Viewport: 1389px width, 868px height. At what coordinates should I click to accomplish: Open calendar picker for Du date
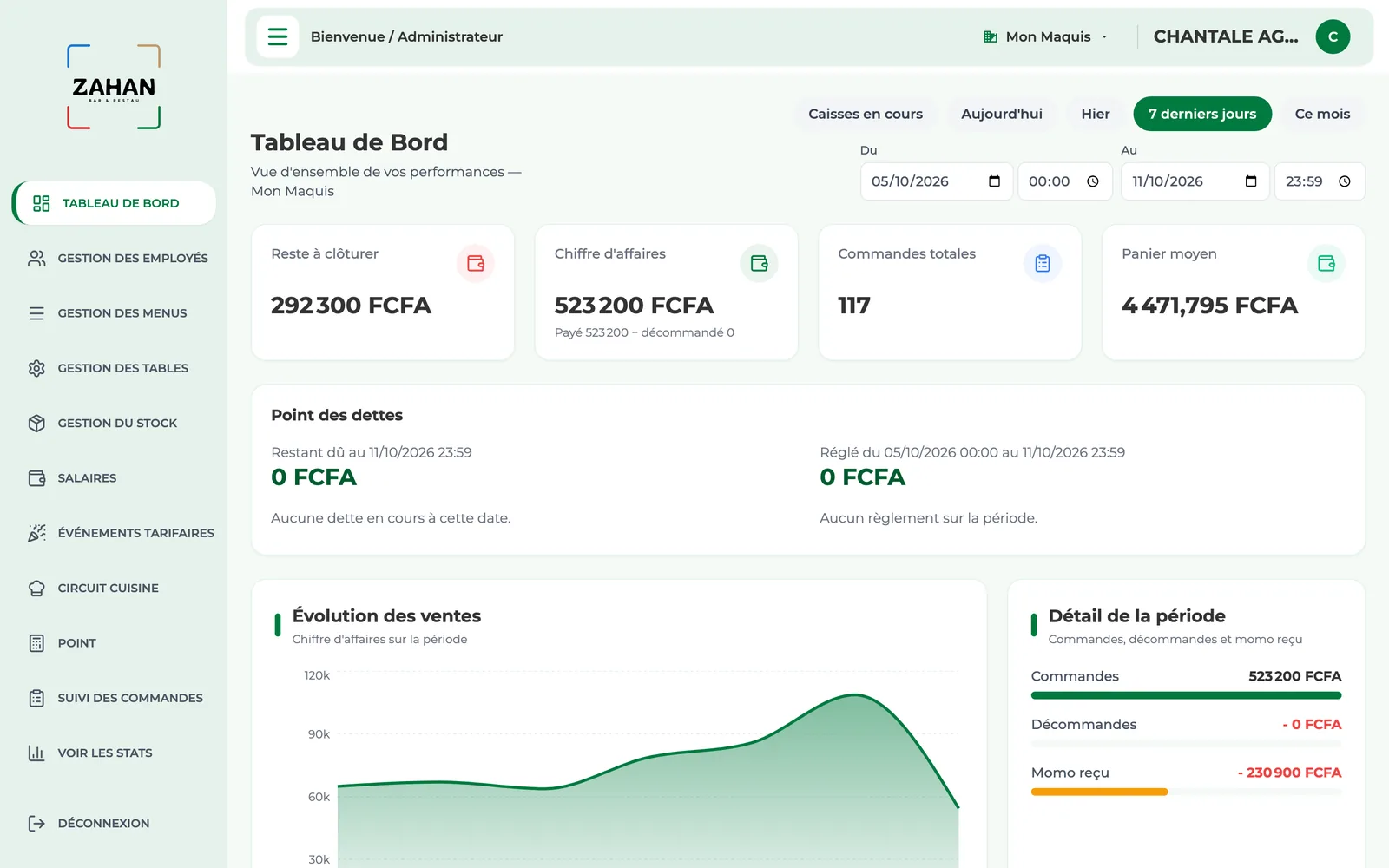(x=995, y=181)
